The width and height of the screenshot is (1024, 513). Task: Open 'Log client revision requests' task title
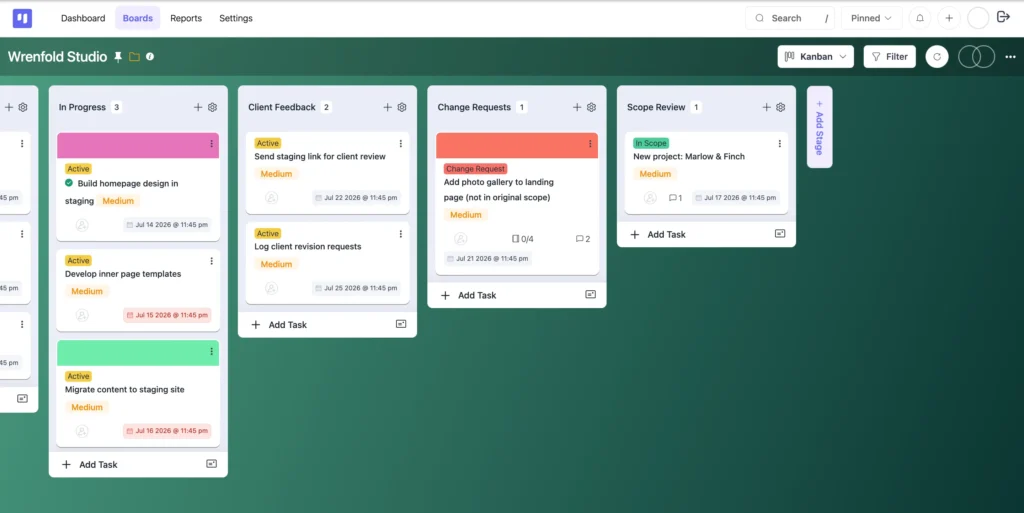click(308, 247)
